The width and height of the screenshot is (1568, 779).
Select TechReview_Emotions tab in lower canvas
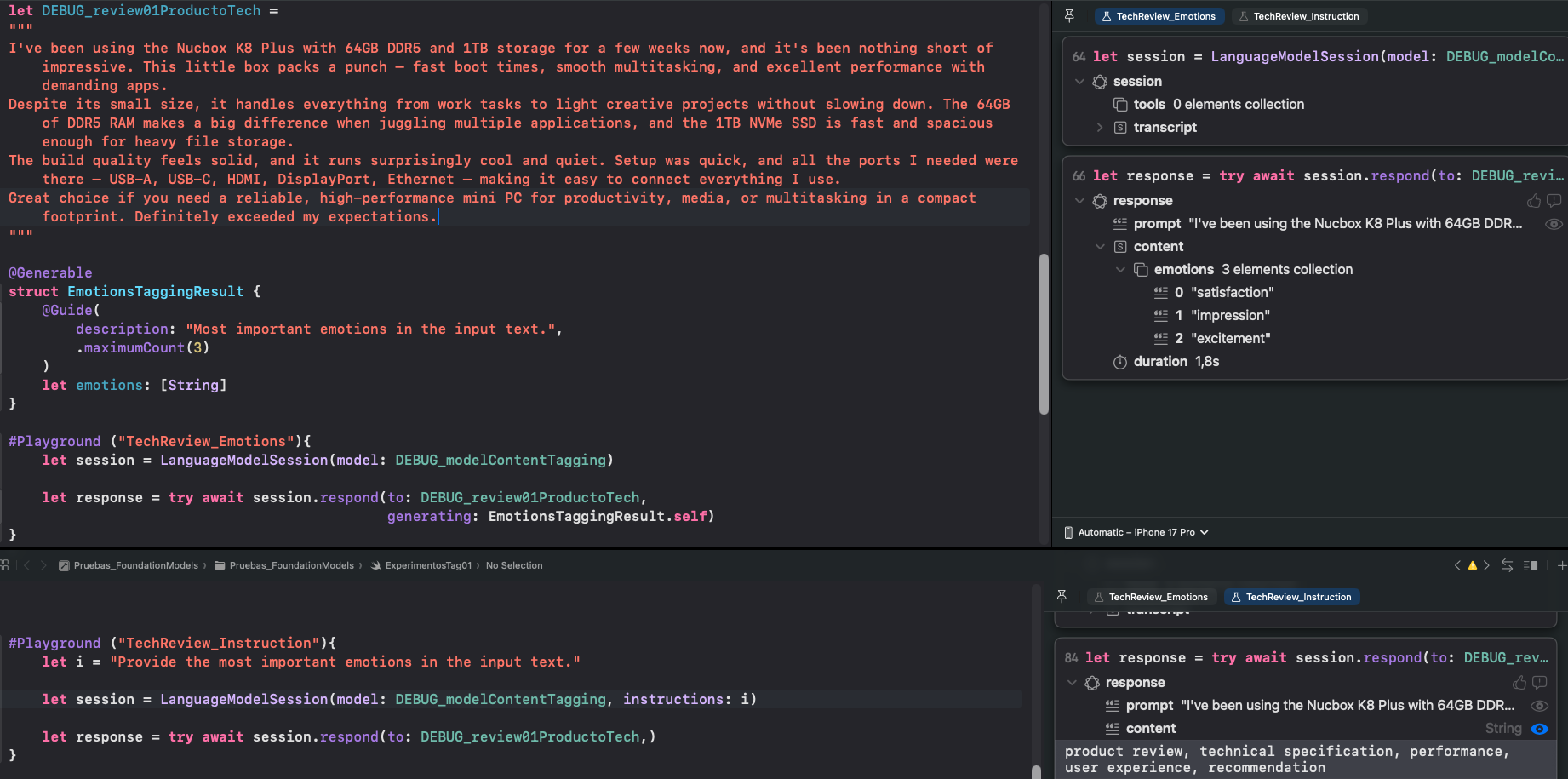(x=1151, y=597)
